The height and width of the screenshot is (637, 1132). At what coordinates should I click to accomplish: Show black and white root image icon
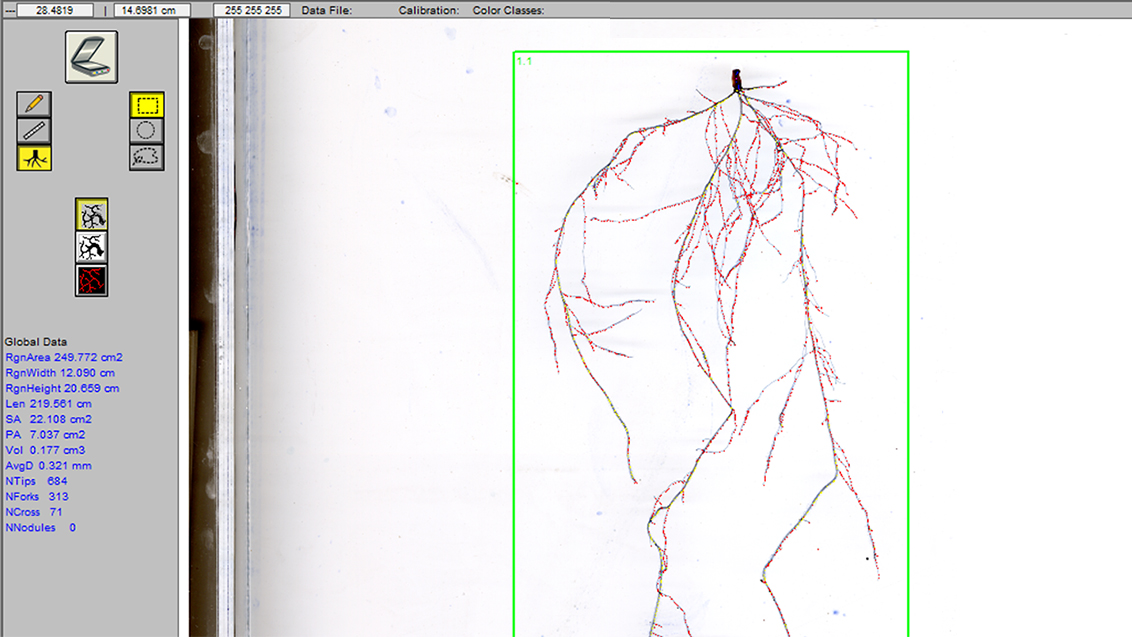[x=92, y=247]
